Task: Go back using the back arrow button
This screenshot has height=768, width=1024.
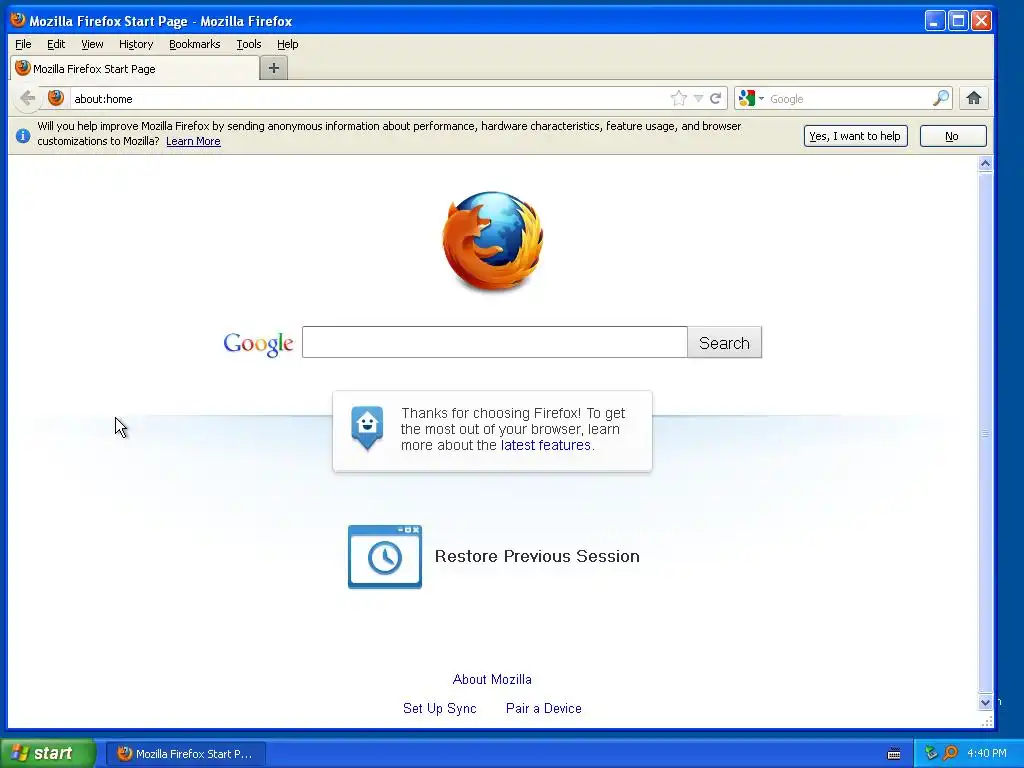Action: click(x=27, y=99)
